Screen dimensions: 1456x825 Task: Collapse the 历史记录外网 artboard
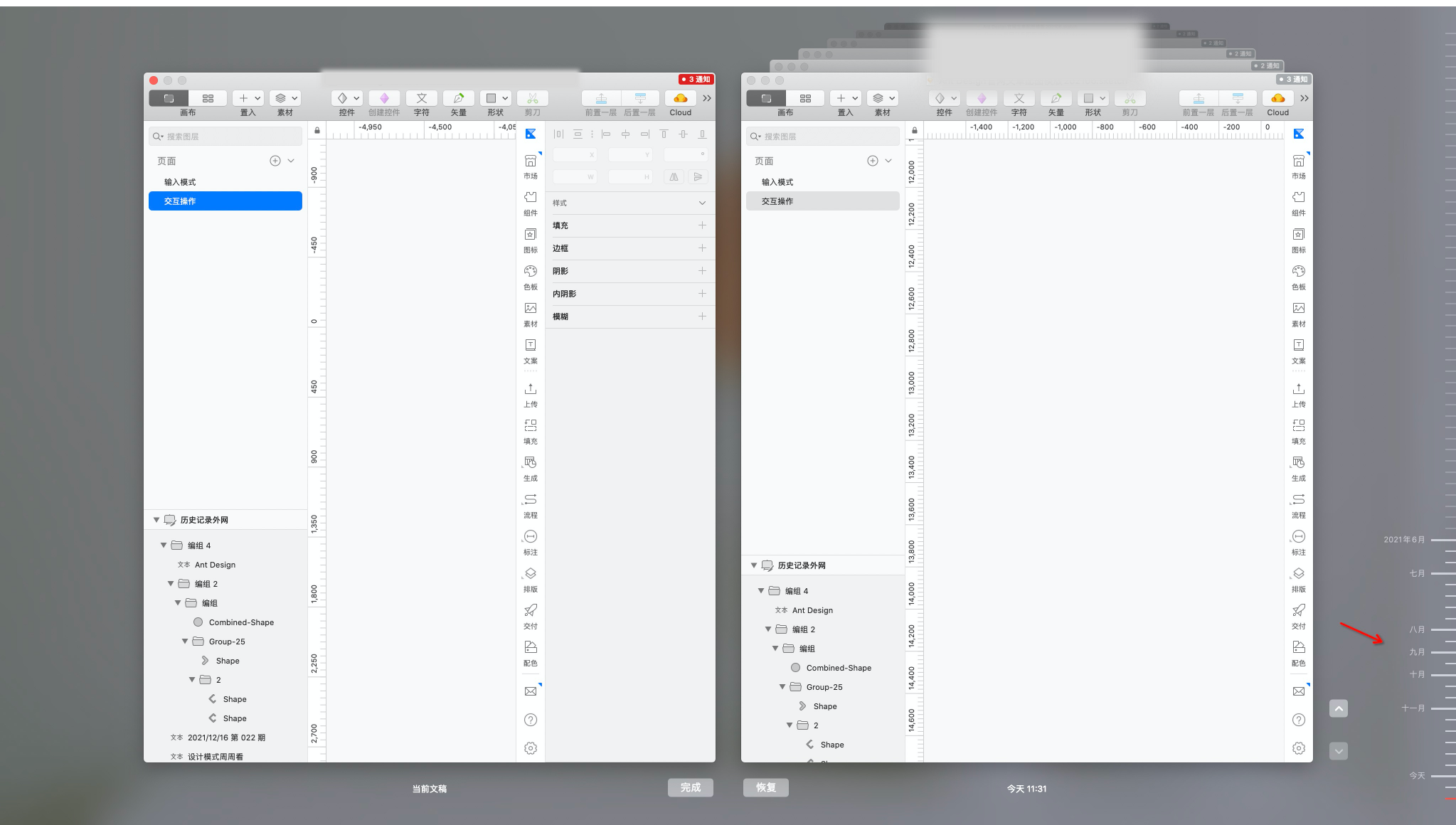click(x=156, y=520)
